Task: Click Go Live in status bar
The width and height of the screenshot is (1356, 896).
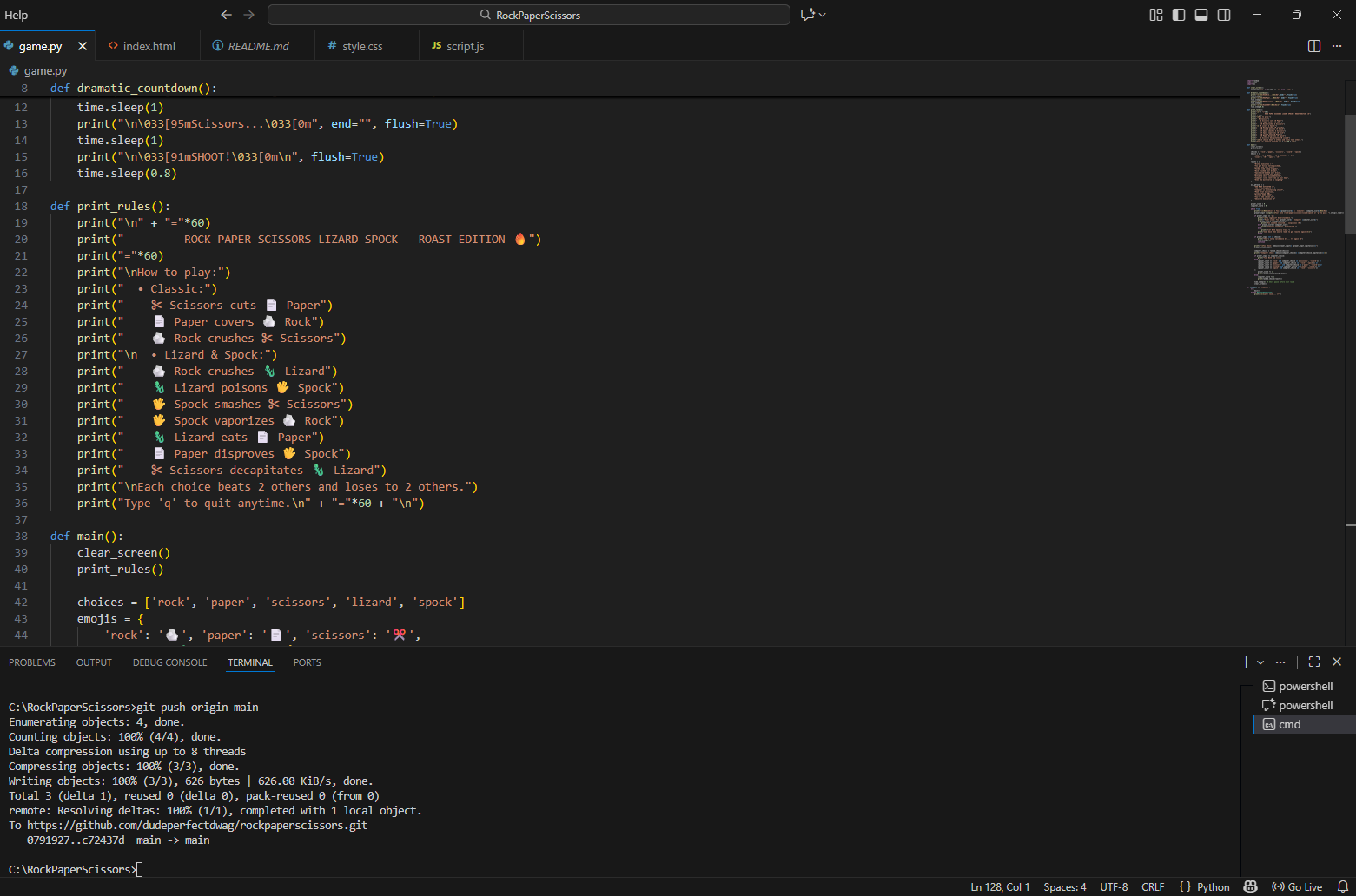Action: pos(1297,886)
